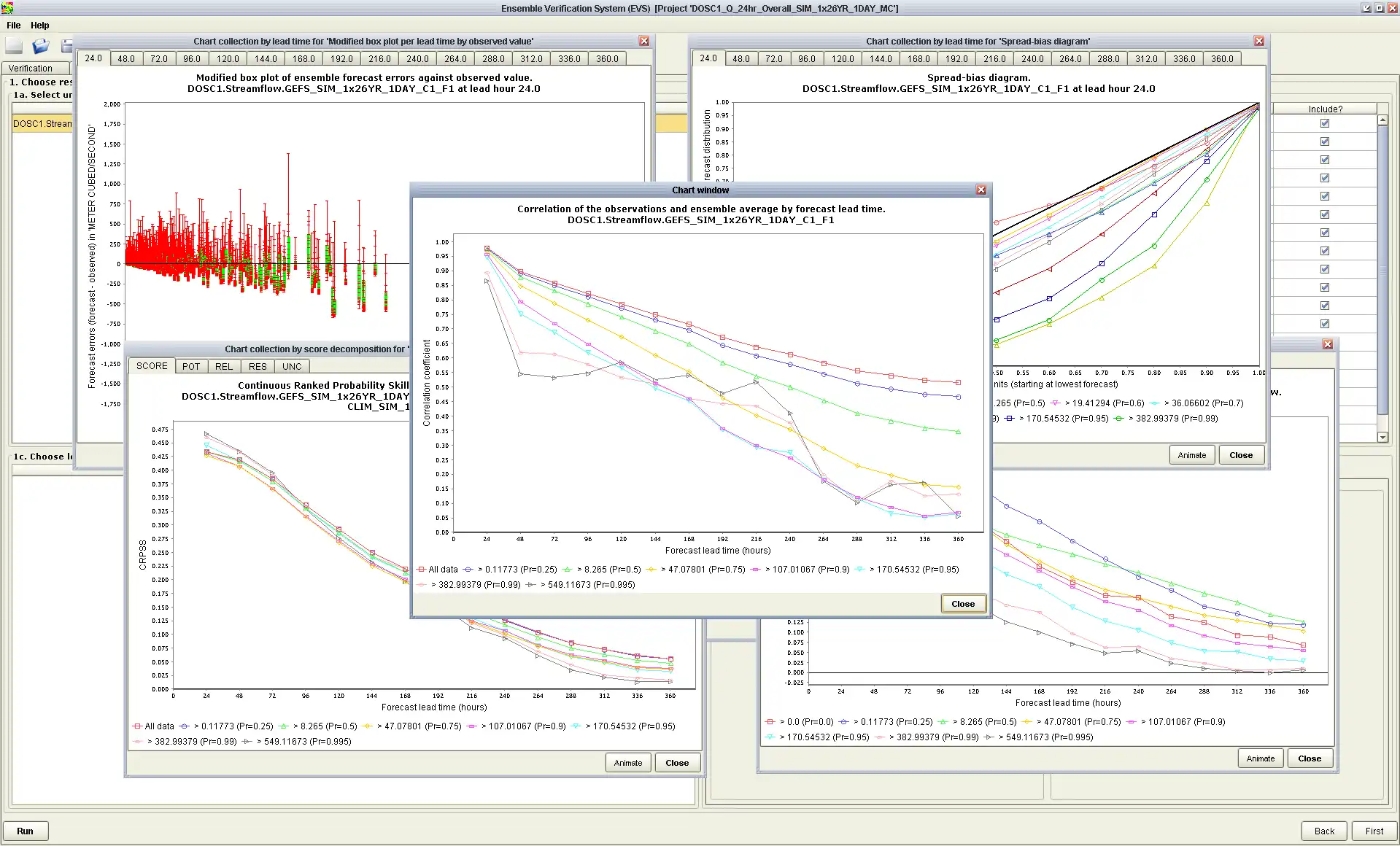Open the Help menu
The height and width of the screenshot is (846, 1400).
40,26
